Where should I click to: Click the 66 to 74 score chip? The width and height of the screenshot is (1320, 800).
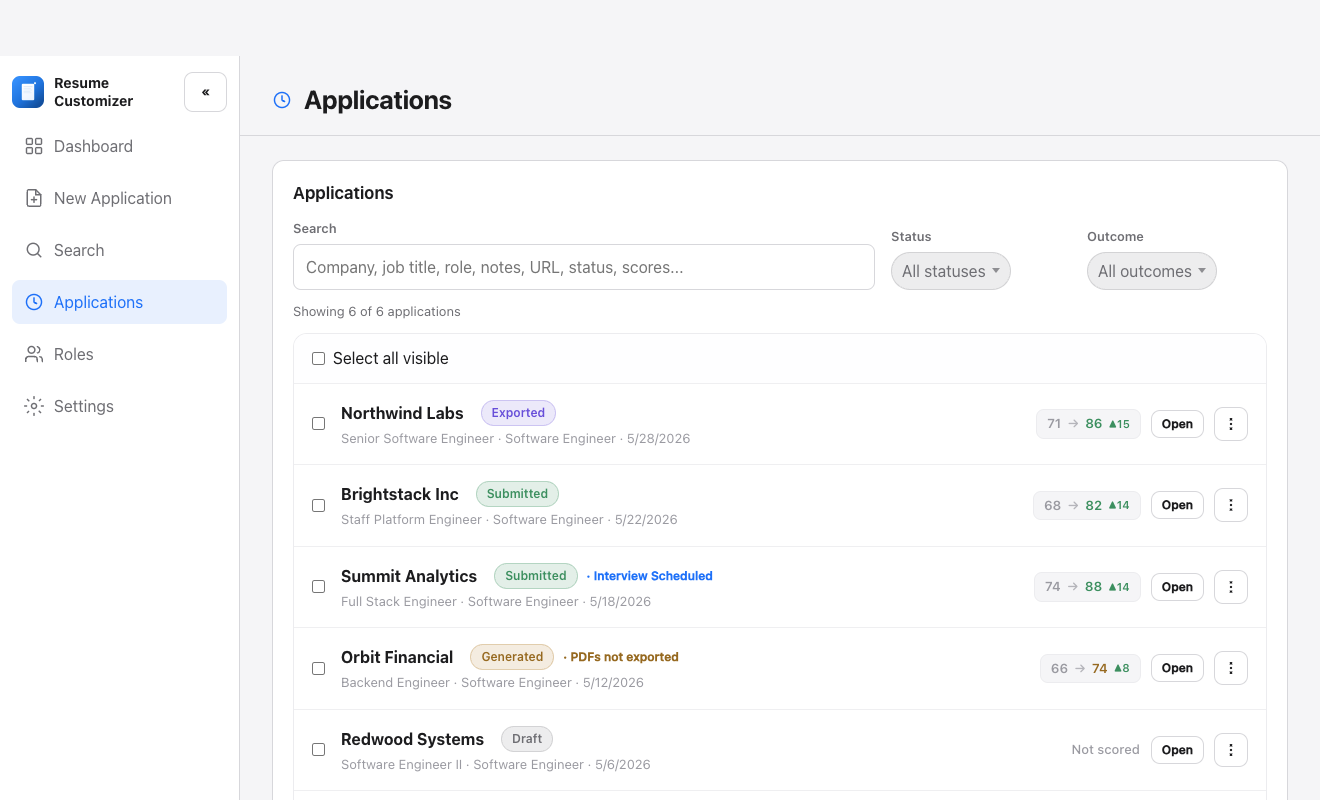1090,668
